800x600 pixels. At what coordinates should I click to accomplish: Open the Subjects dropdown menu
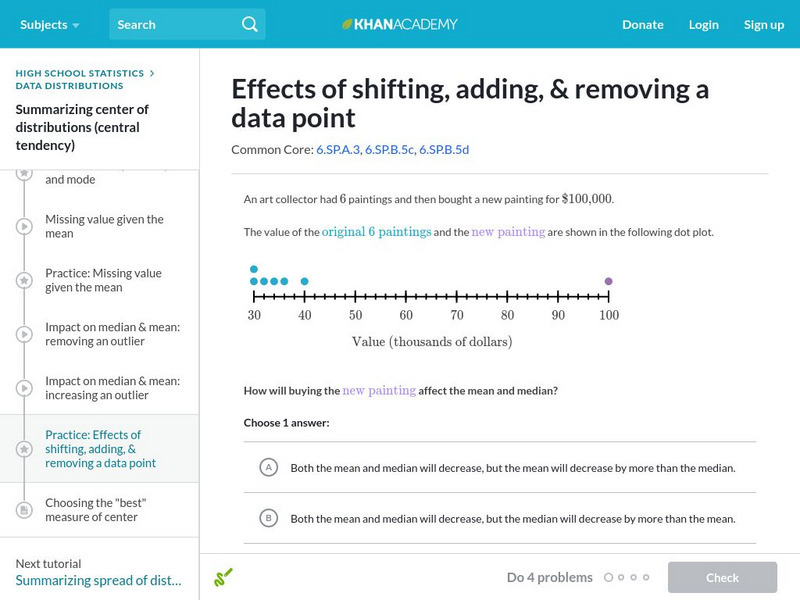(x=50, y=24)
